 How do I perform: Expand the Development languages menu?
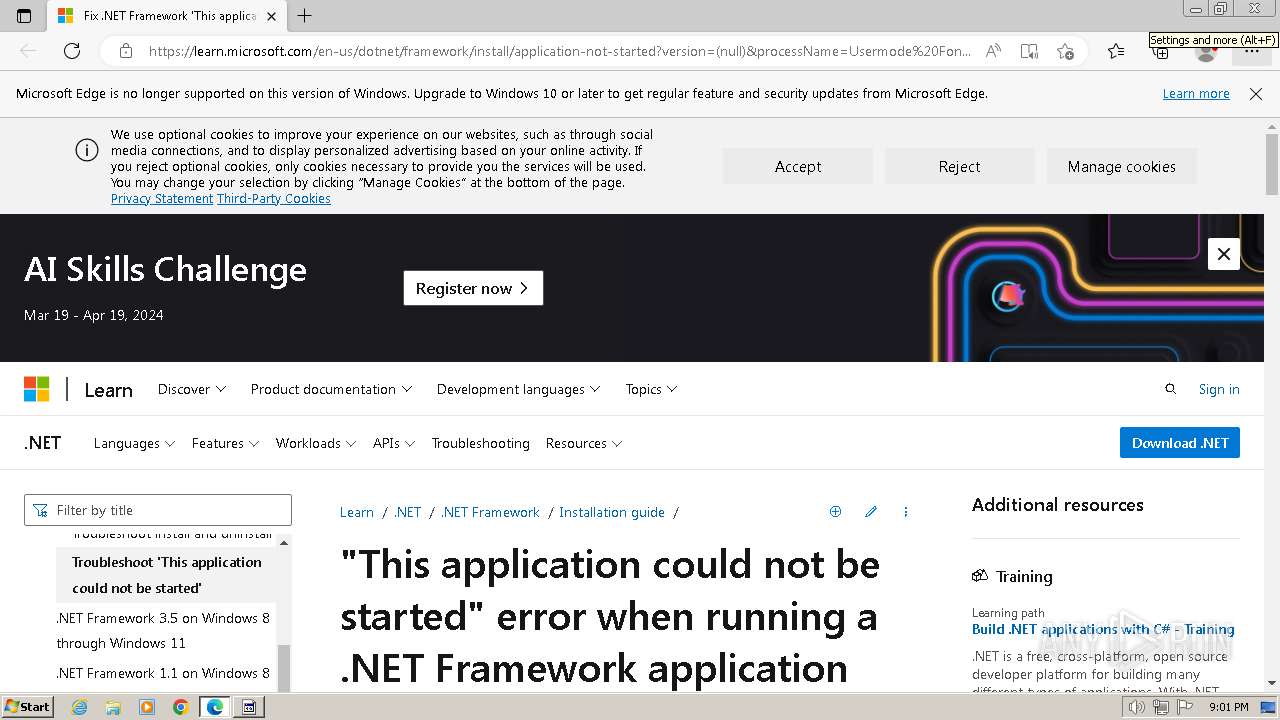click(518, 389)
